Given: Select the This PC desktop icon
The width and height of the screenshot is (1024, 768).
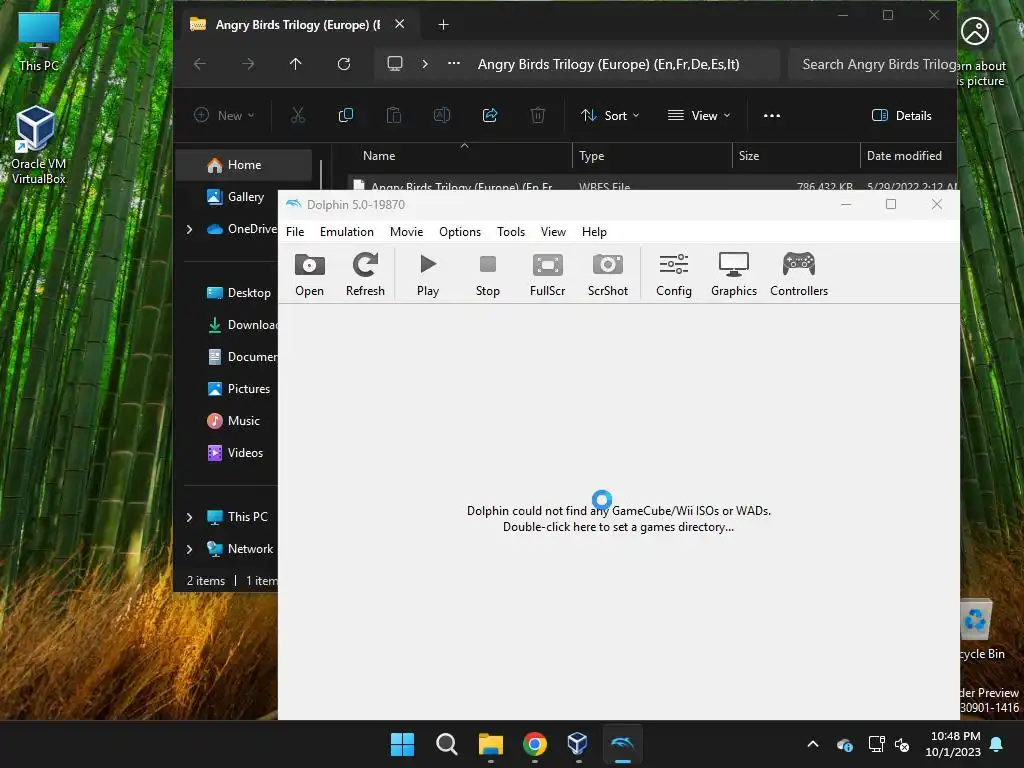Looking at the screenshot, I should click(x=39, y=40).
